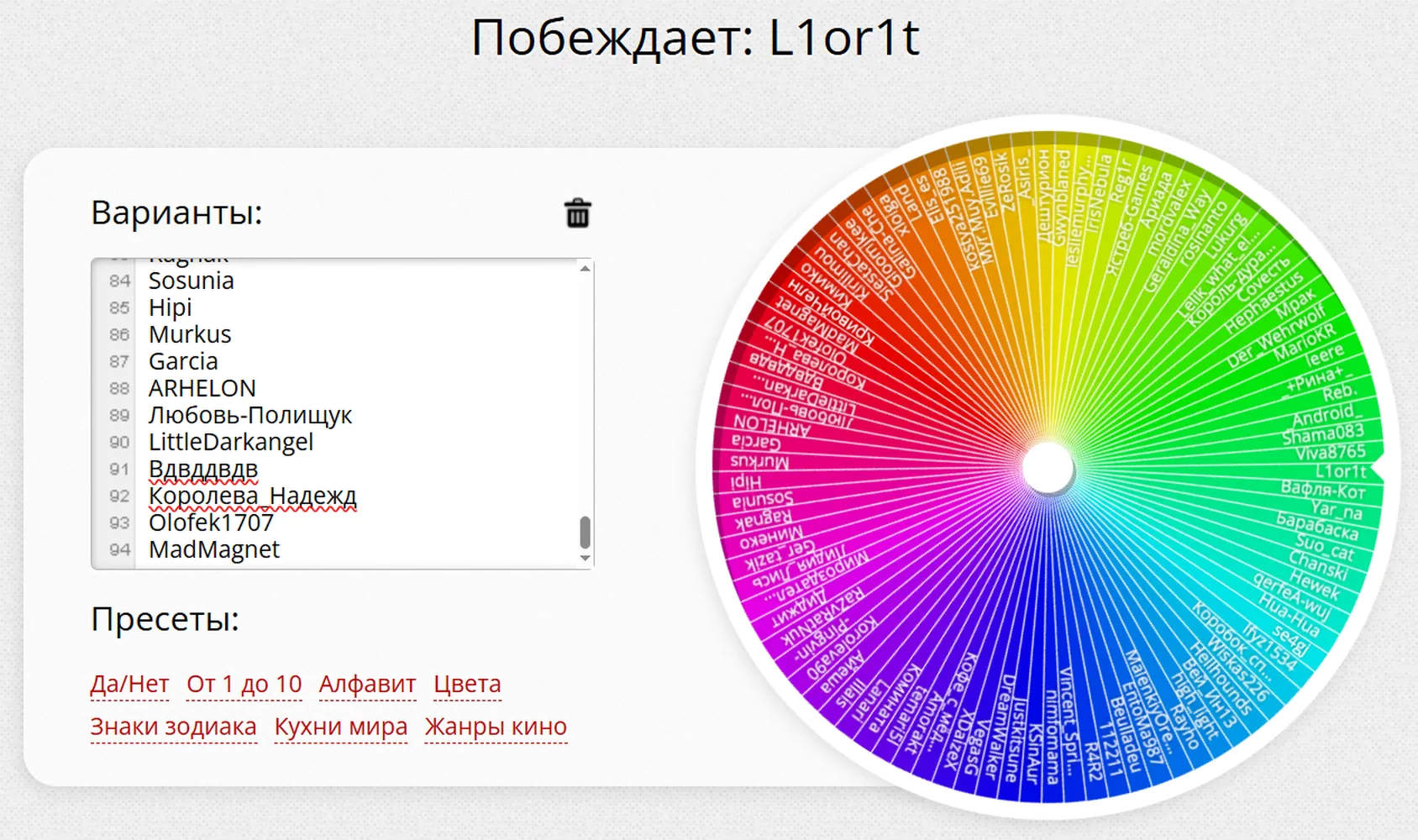
Task: Apply the Да/Нет preset
Action: tap(130, 684)
